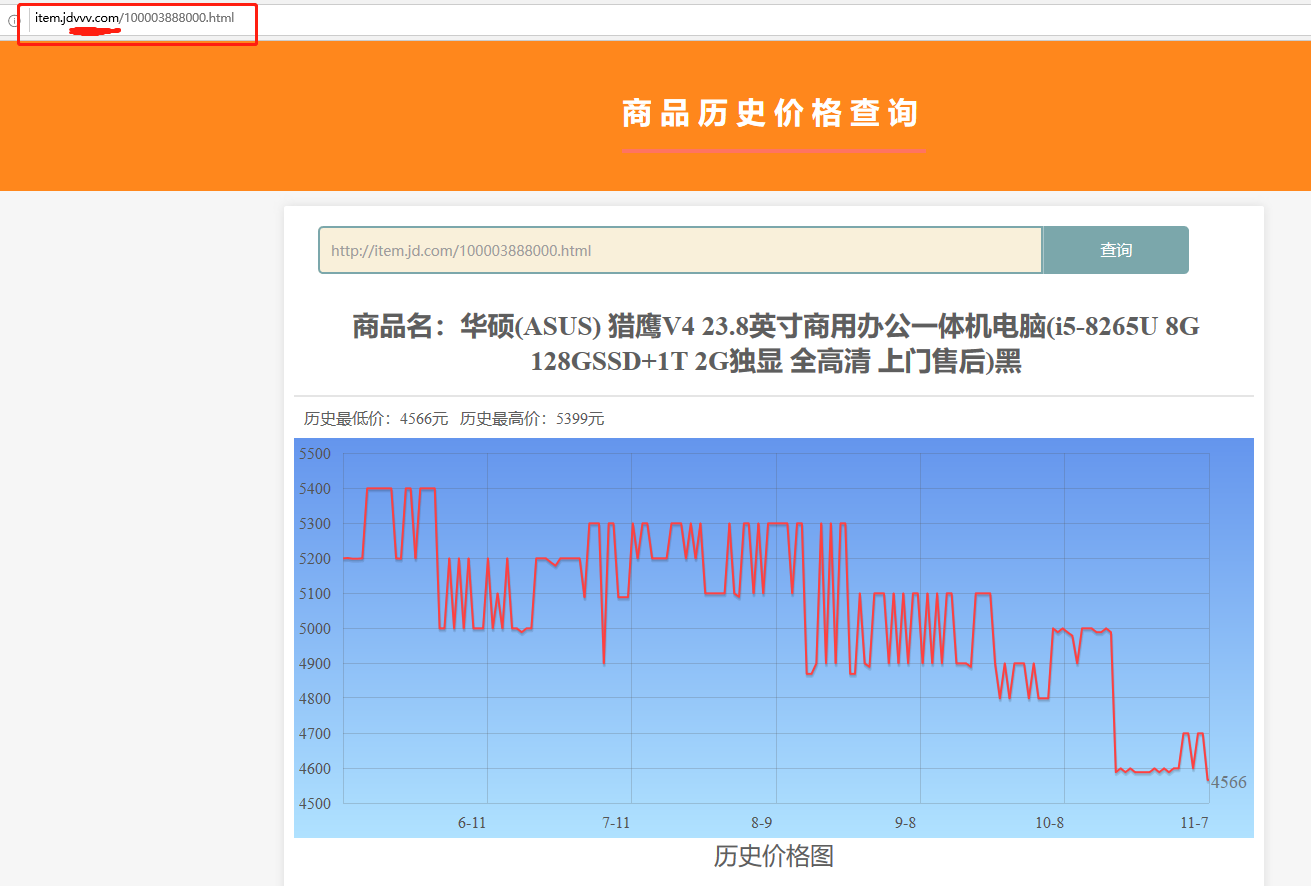Screen dimensions: 1311x886
Task: Click the 8-9 date label on chart axis
Action: click(x=761, y=823)
